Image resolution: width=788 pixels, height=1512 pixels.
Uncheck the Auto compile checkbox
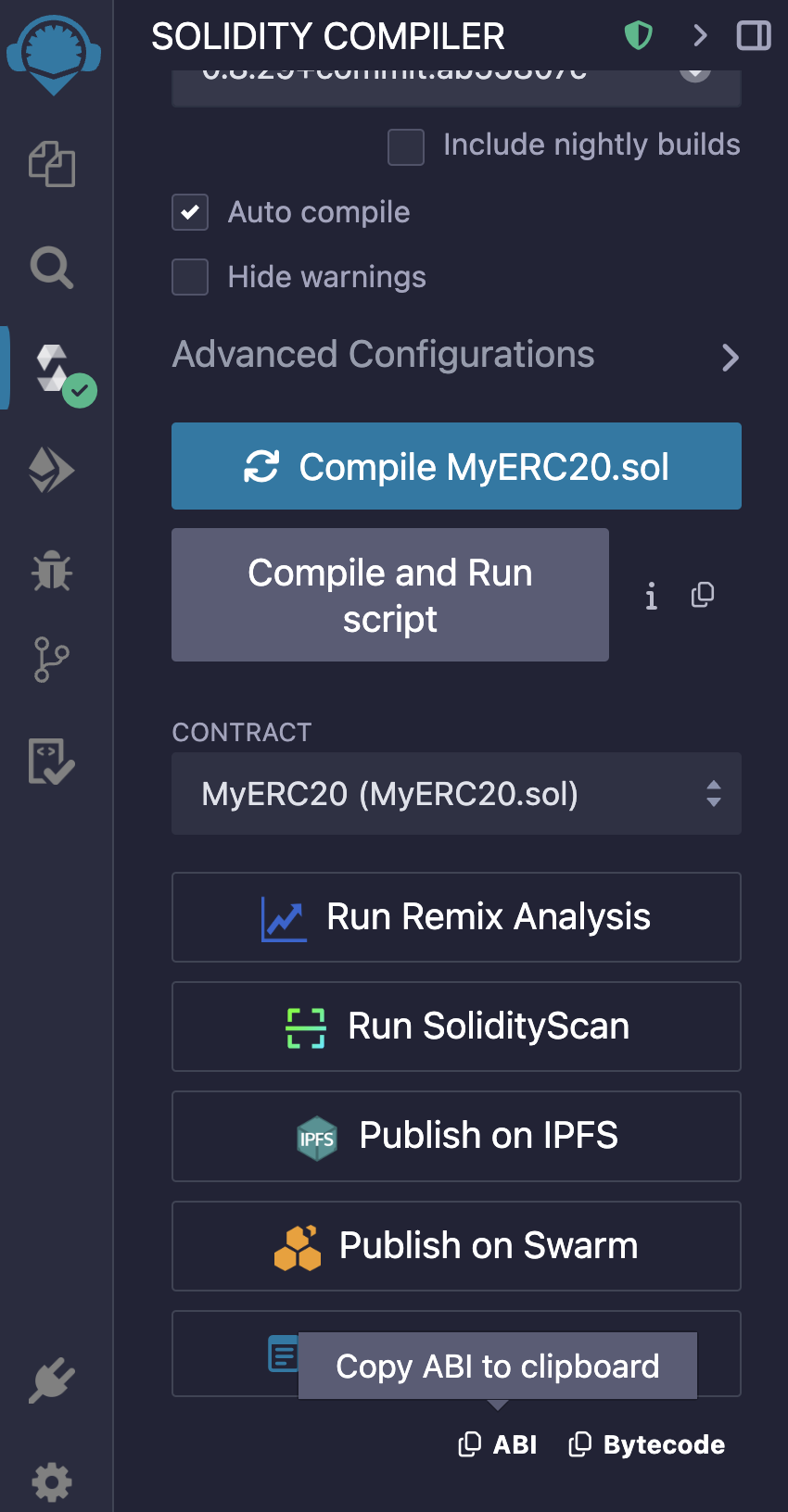190,212
